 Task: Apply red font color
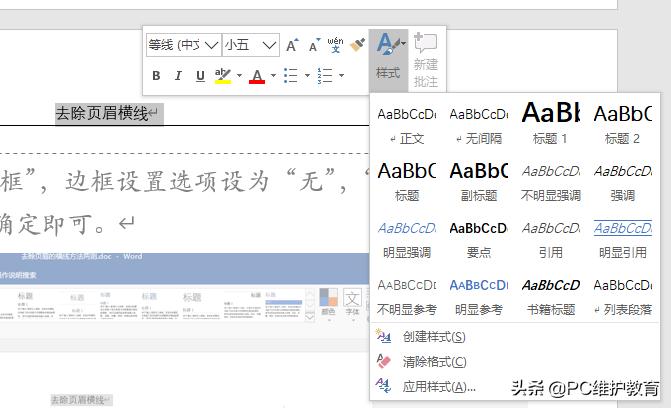point(257,76)
